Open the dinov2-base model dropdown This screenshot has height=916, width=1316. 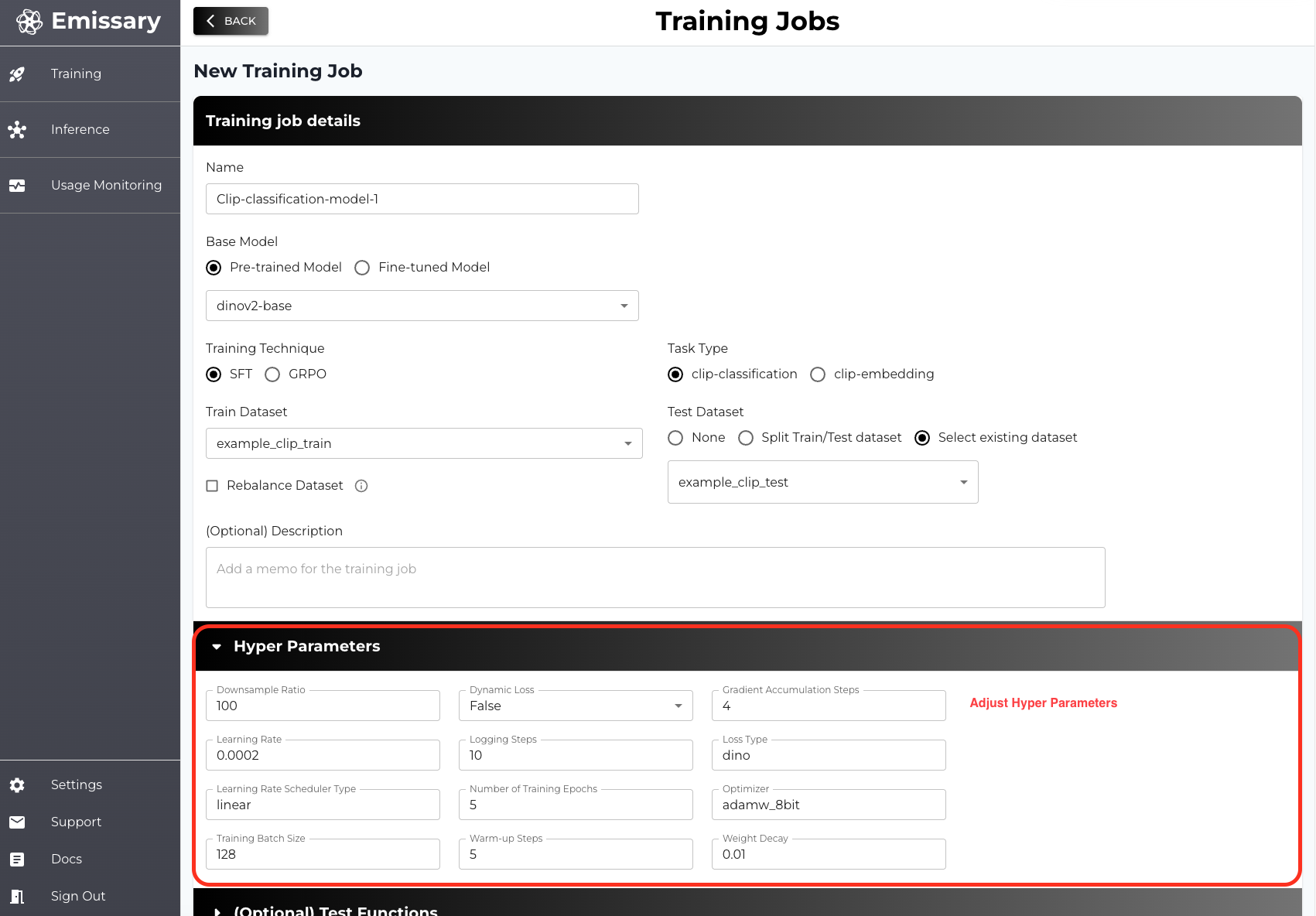pos(422,306)
